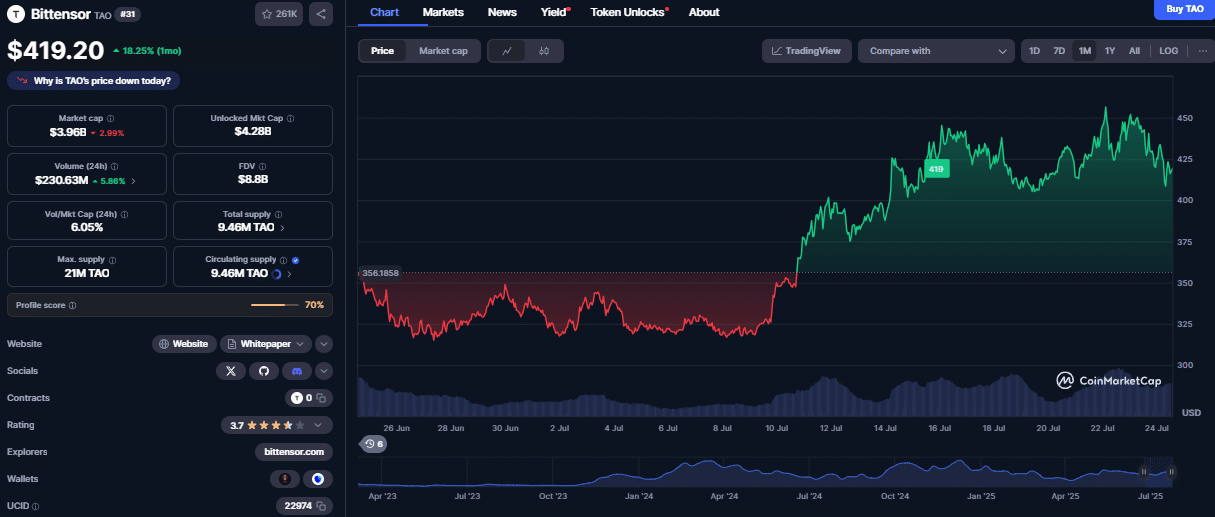The image size is (1215, 517).
Task: Open the TradingView chart button
Action: (x=806, y=51)
